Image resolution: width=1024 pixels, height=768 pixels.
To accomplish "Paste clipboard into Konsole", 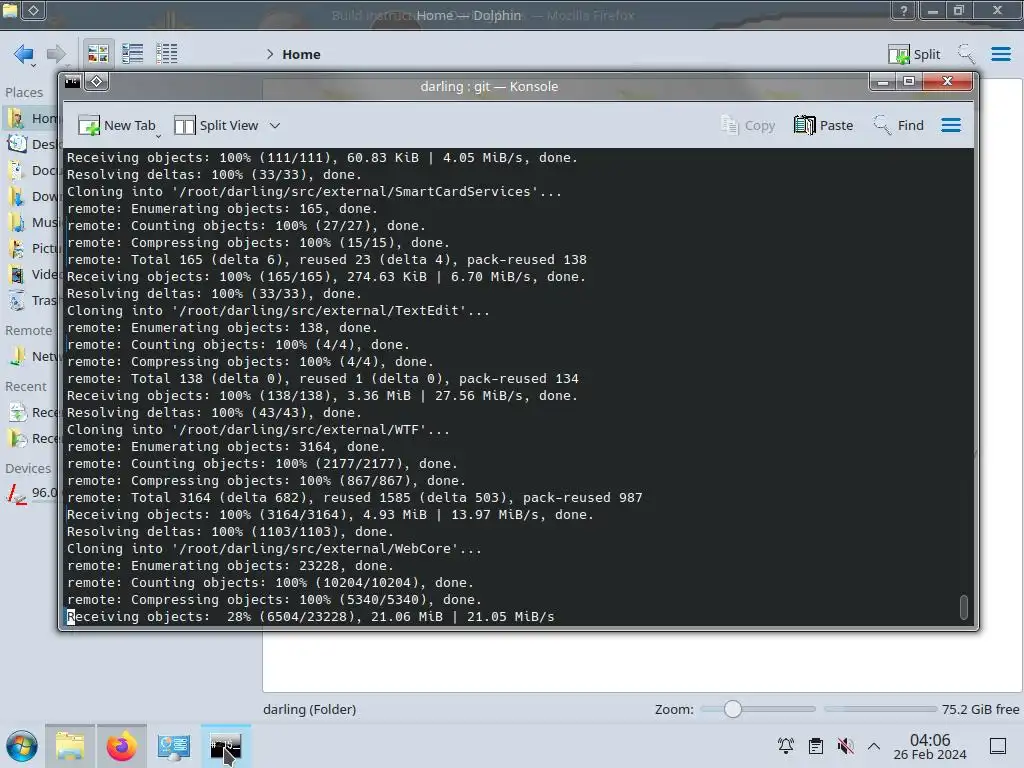I will (824, 125).
